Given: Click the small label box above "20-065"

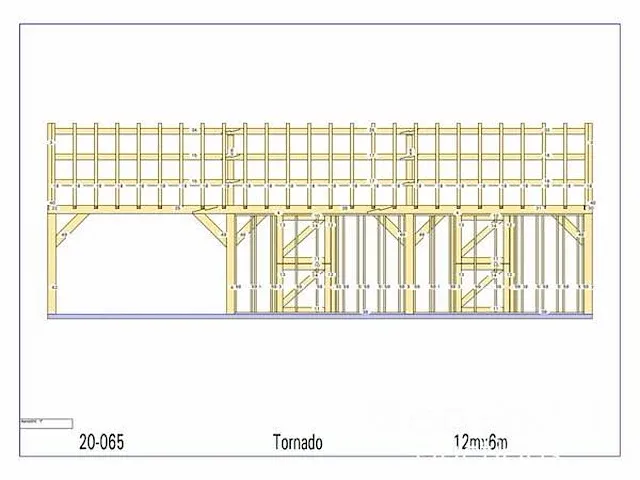Looking at the screenshot, I should coord(46,423).
